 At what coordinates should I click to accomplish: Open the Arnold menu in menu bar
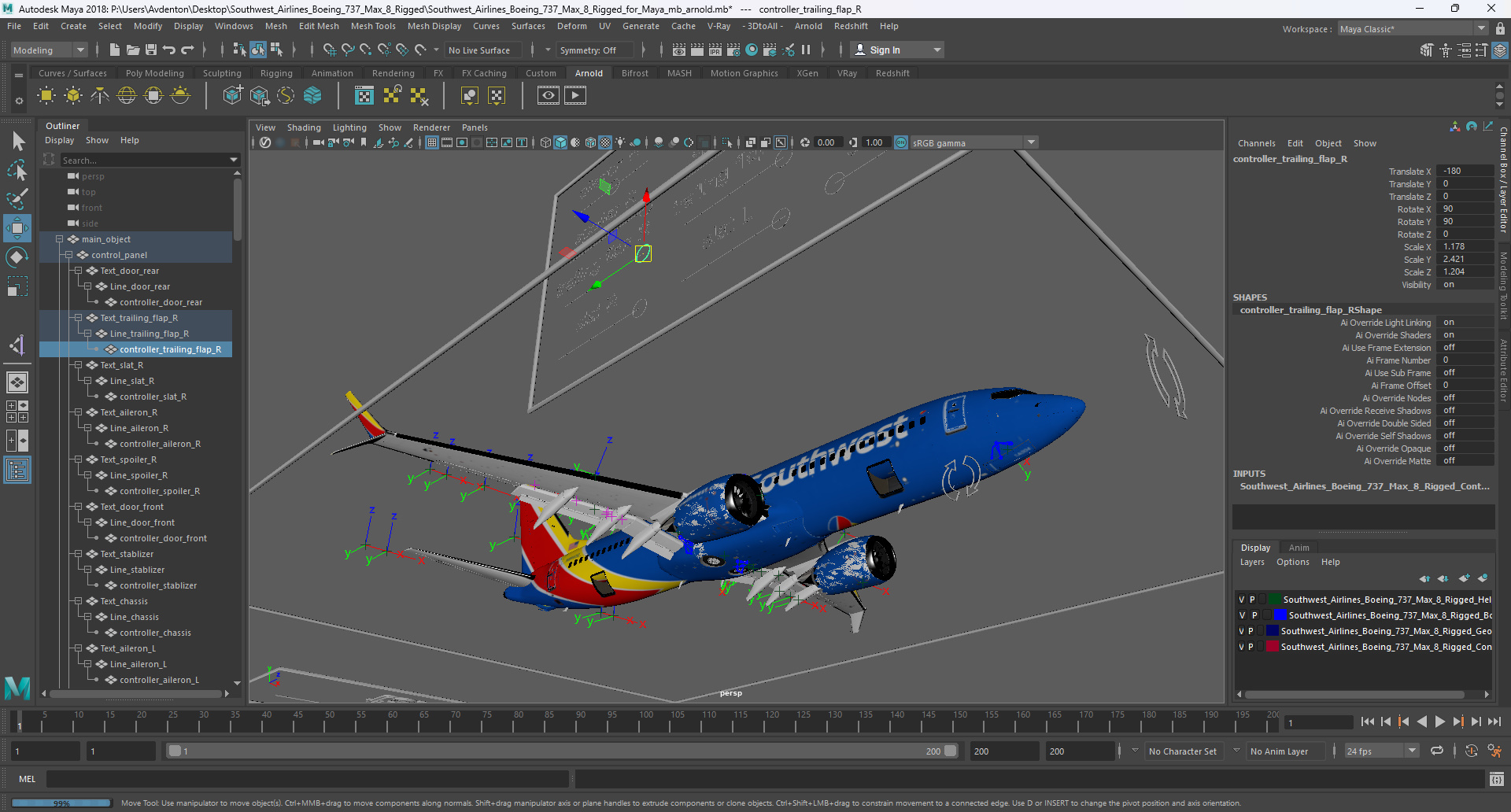(808, 26)
